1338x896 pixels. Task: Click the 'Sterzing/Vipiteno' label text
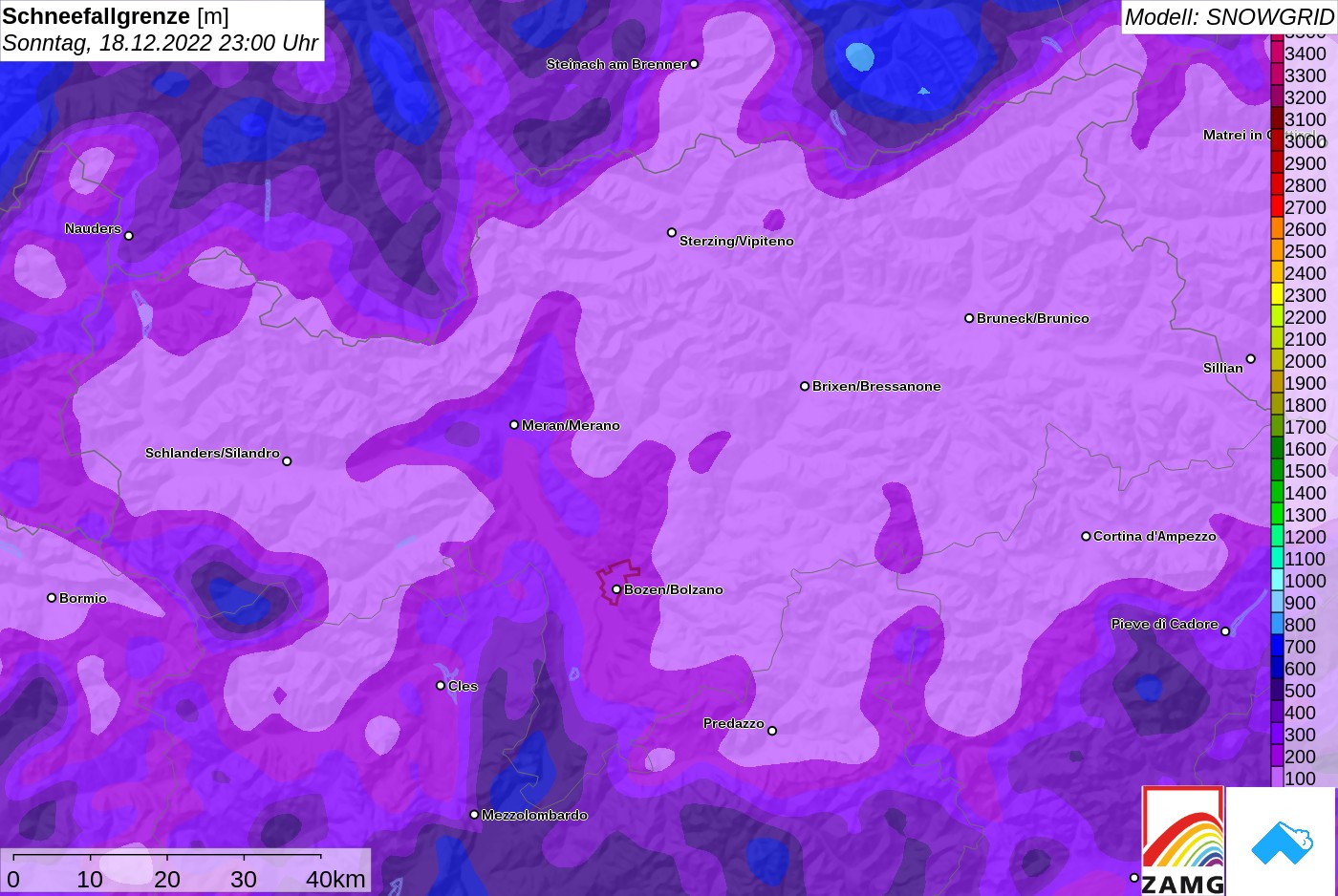[737, 241]
